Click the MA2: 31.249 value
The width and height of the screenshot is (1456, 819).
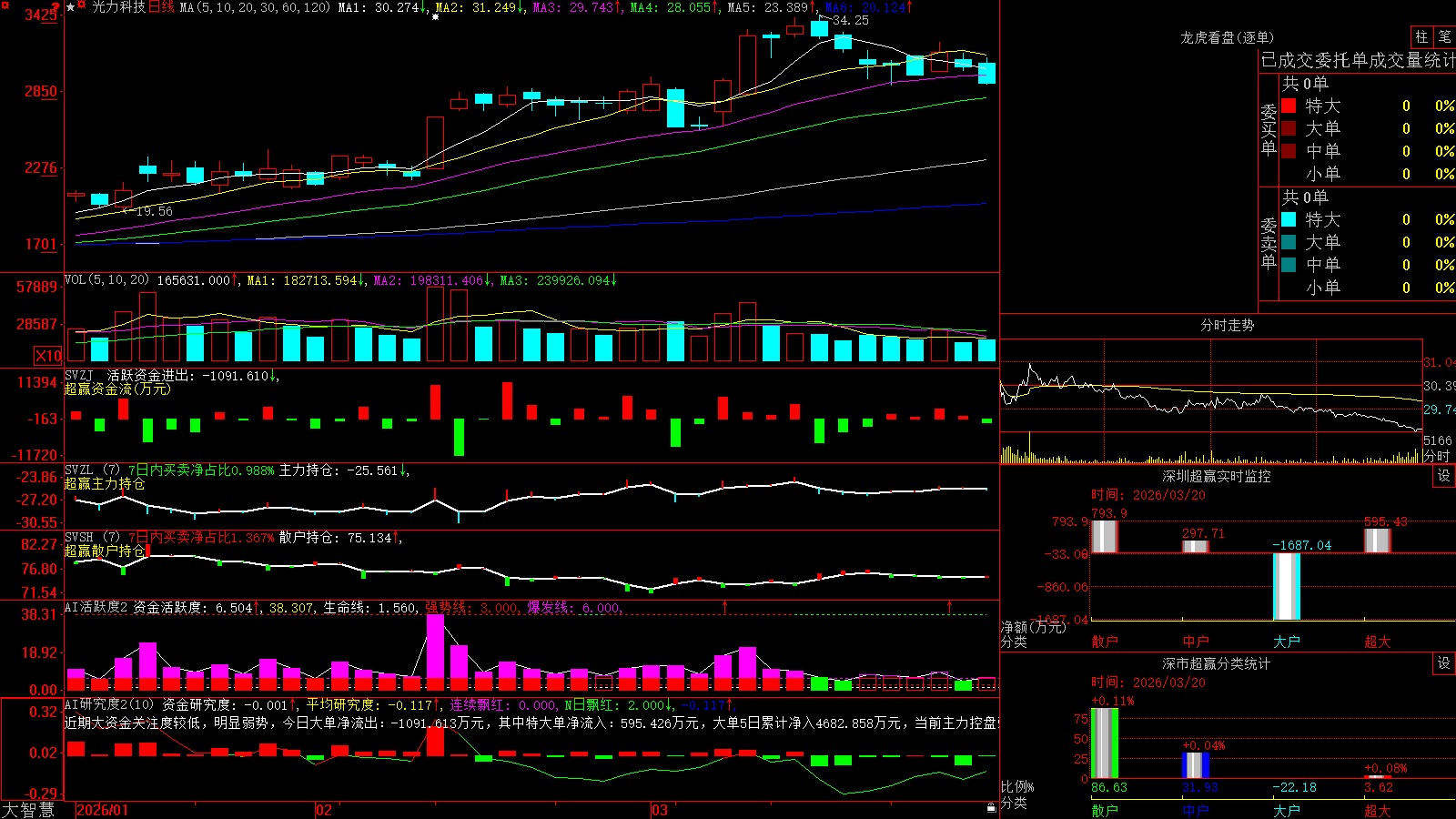click(x=476, y=7)
